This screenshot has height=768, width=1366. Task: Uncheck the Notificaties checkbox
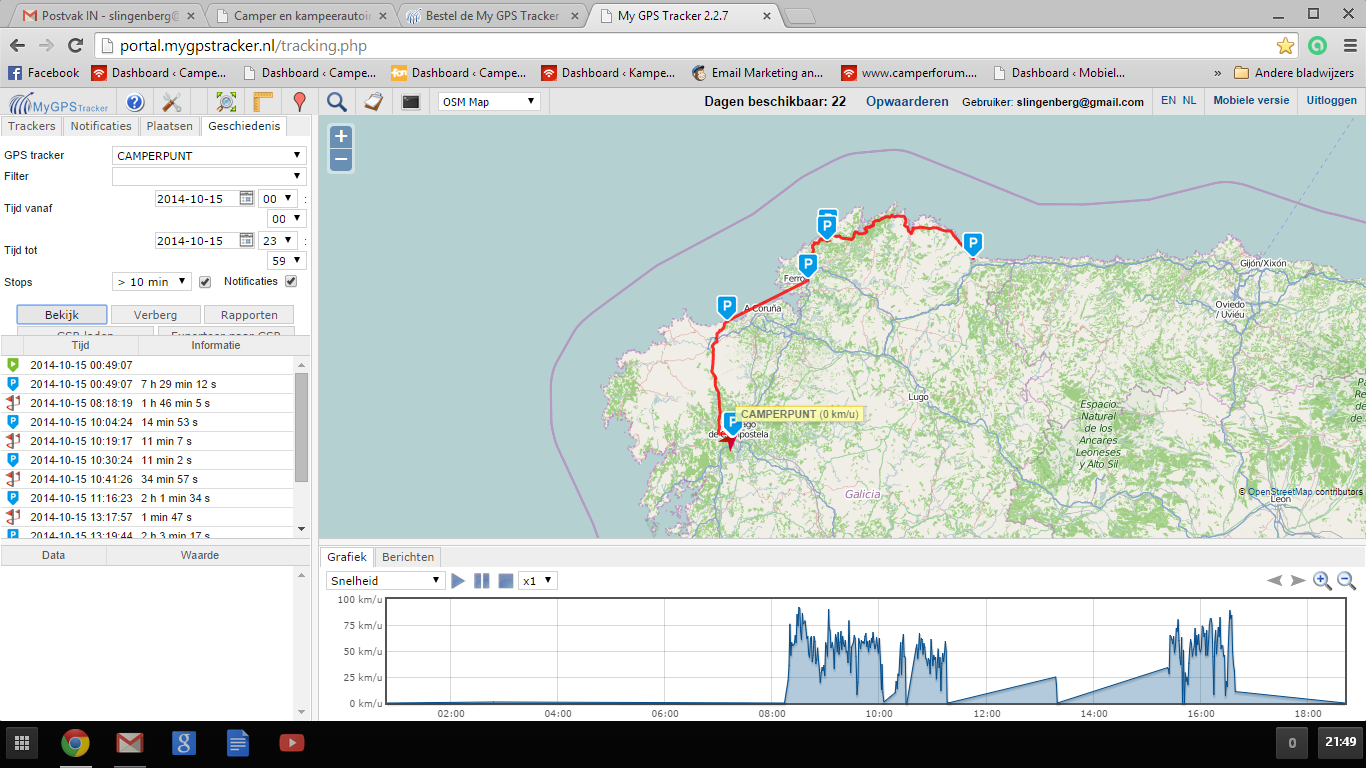[291, 282]
